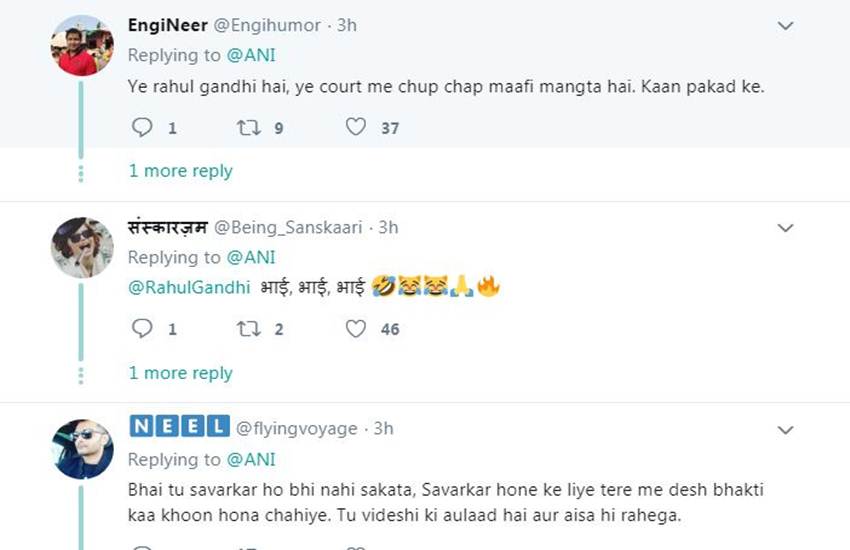This screenshot has height=550, width=850.
Task: Expand Being_Sanskaari tweet options menu
Action: (x=786, y=228)
